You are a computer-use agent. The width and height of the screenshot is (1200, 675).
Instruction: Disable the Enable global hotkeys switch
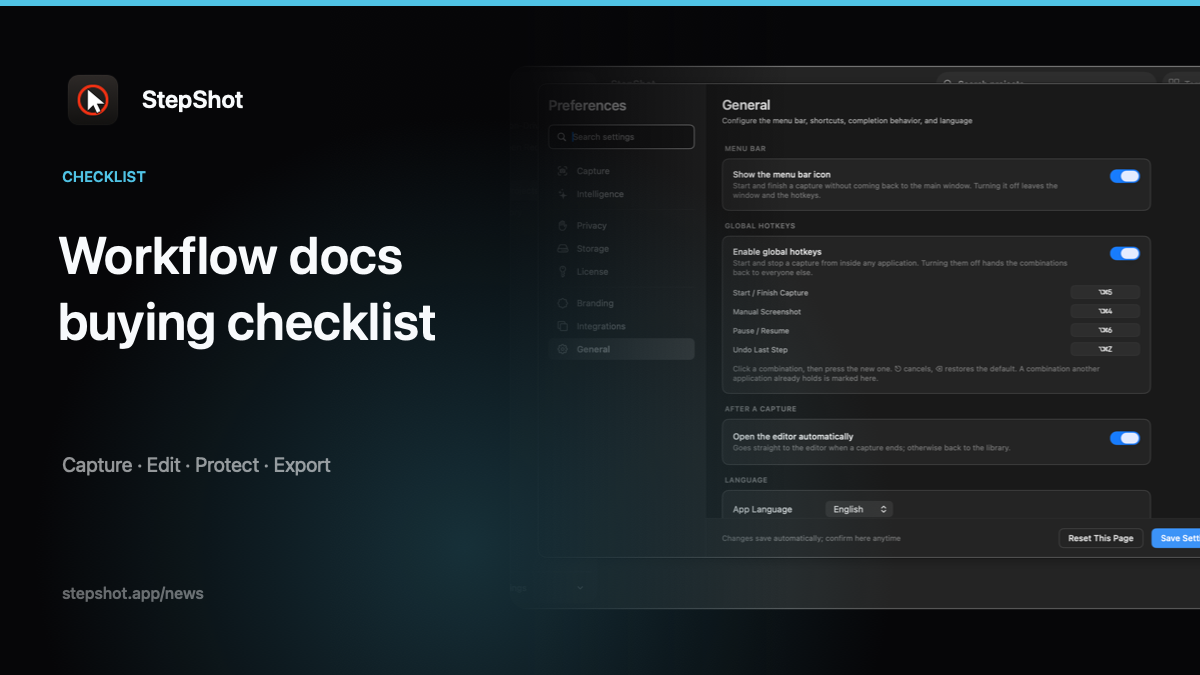1124,253
